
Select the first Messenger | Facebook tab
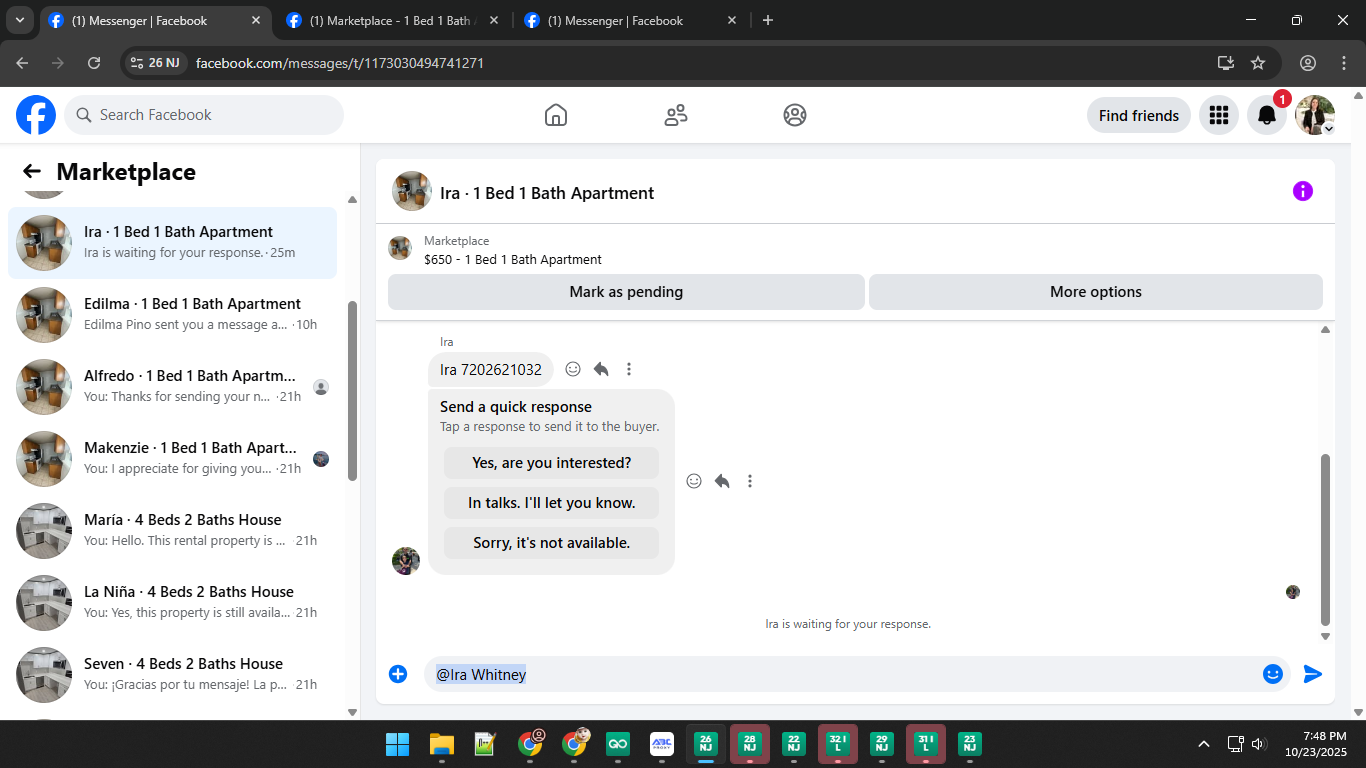pyautogui.click(x=155, y=20)
